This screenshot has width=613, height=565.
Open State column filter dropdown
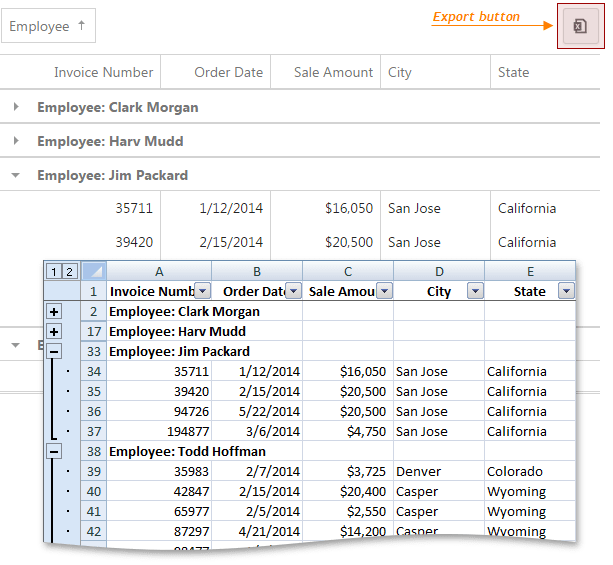tap(566, 291)
